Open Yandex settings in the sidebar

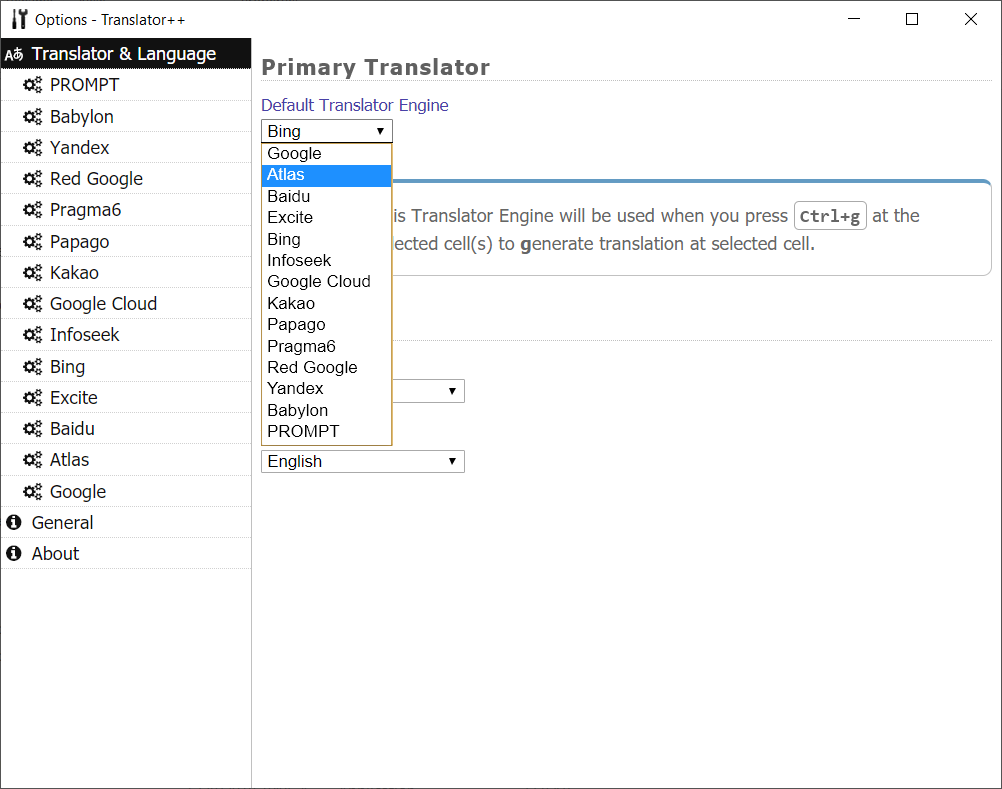tap(126, 148)
